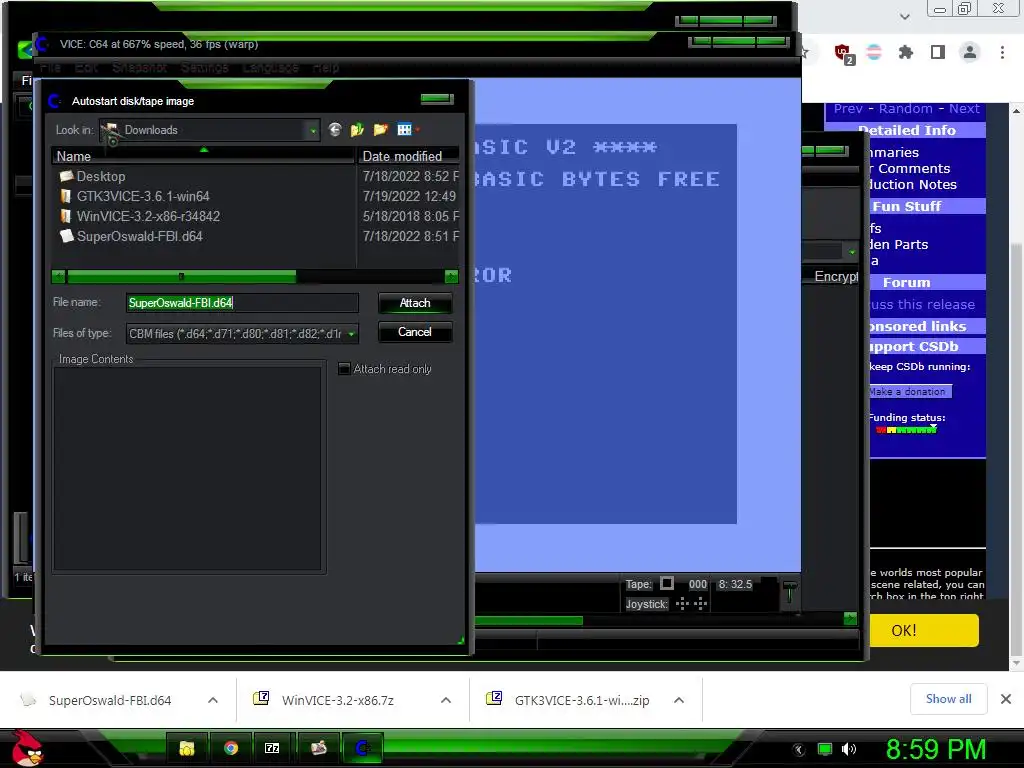Create a new folder in Downloads
This screenshot has width=1024, height=768.
(381, 129)
